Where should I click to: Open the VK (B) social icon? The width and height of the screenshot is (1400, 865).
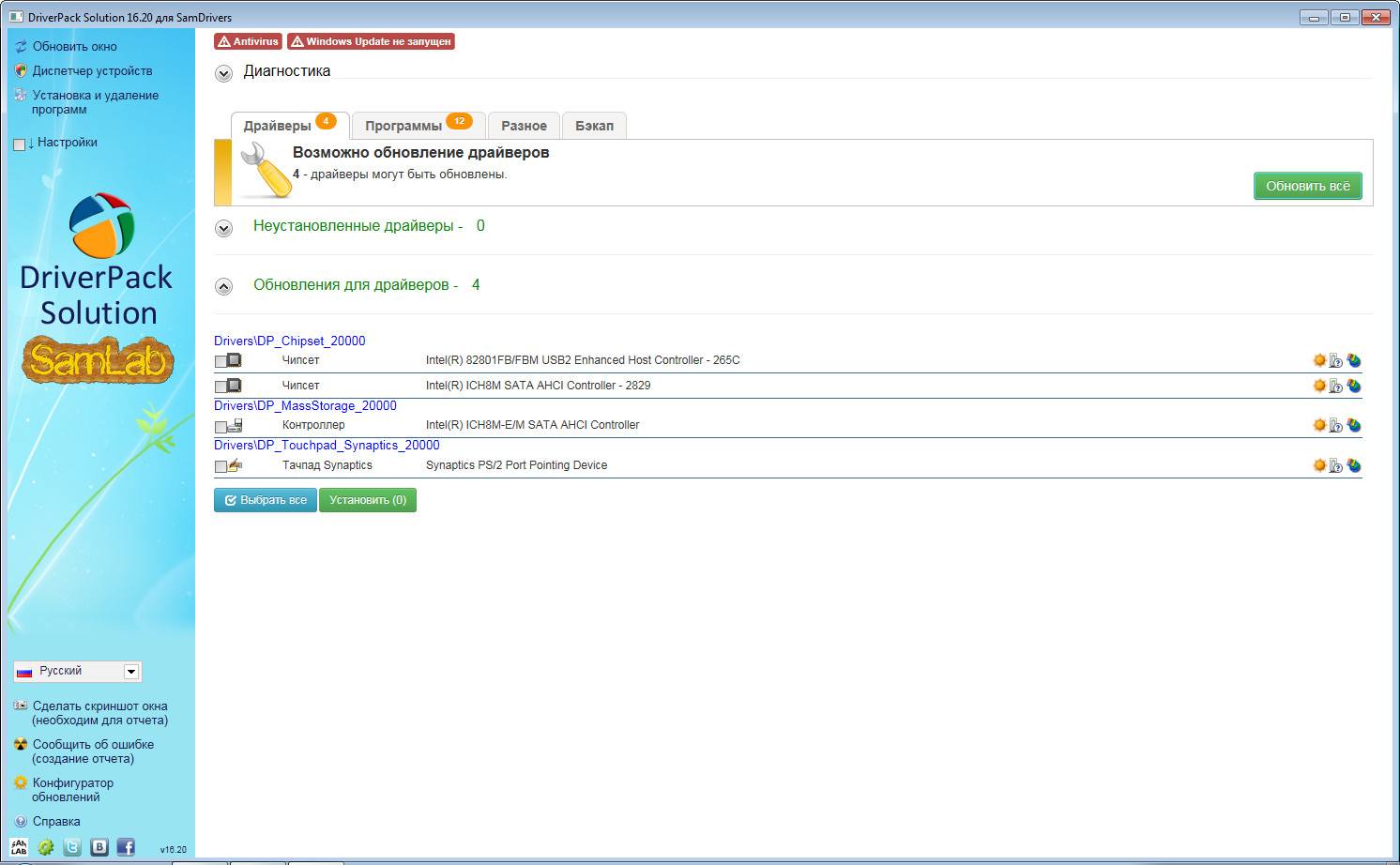[99, 847]
